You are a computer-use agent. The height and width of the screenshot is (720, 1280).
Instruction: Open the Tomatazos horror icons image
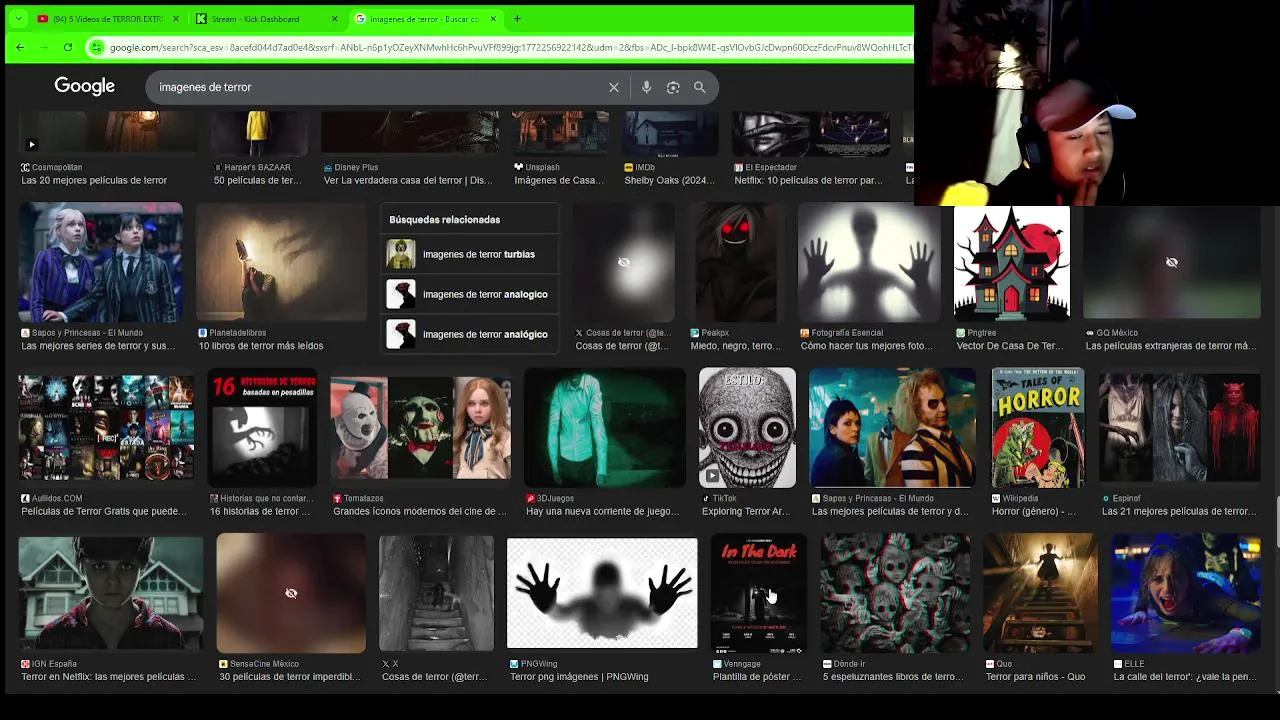[420, 427]
